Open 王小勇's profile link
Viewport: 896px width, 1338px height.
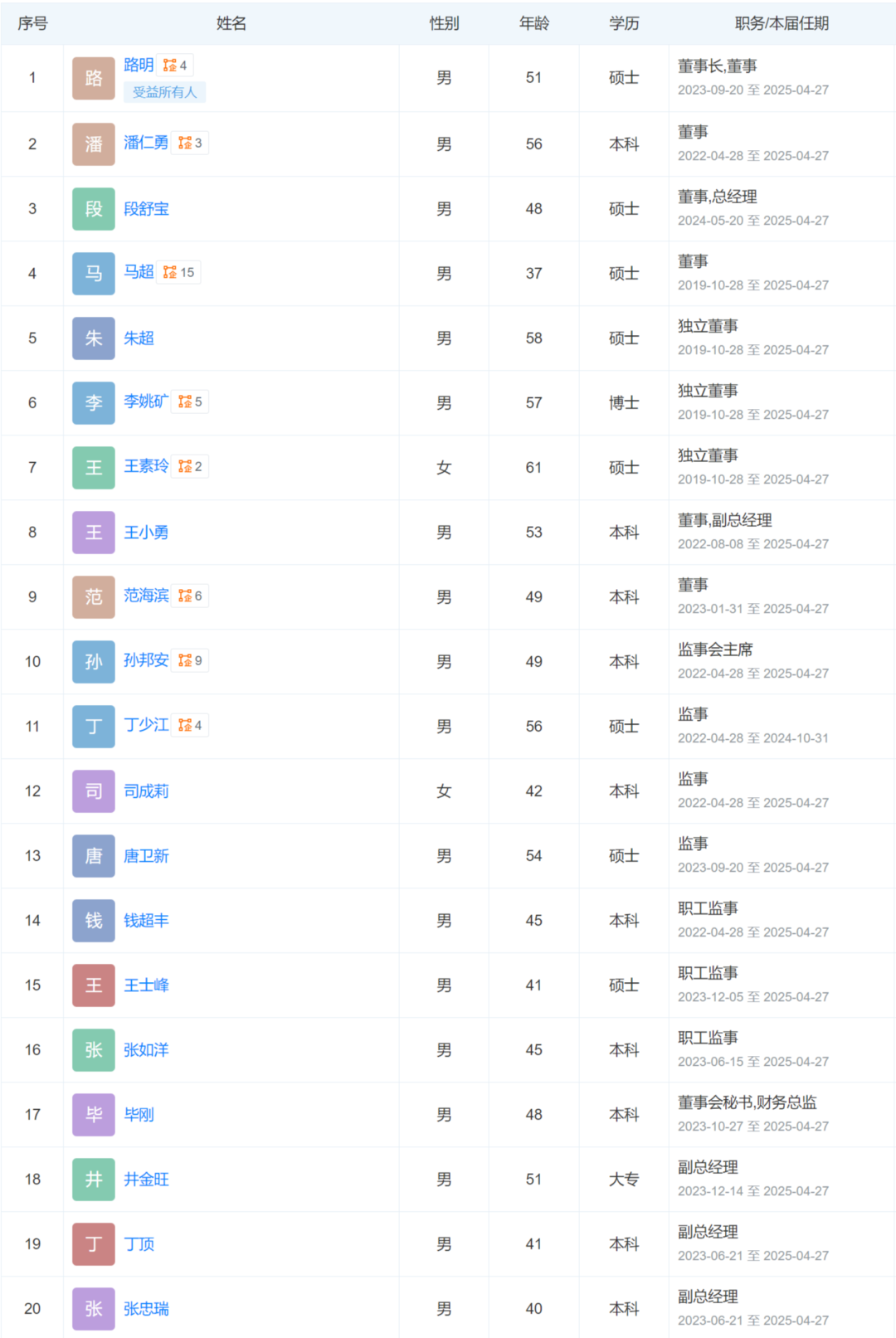pyautogui.click(x=146, y=533)
